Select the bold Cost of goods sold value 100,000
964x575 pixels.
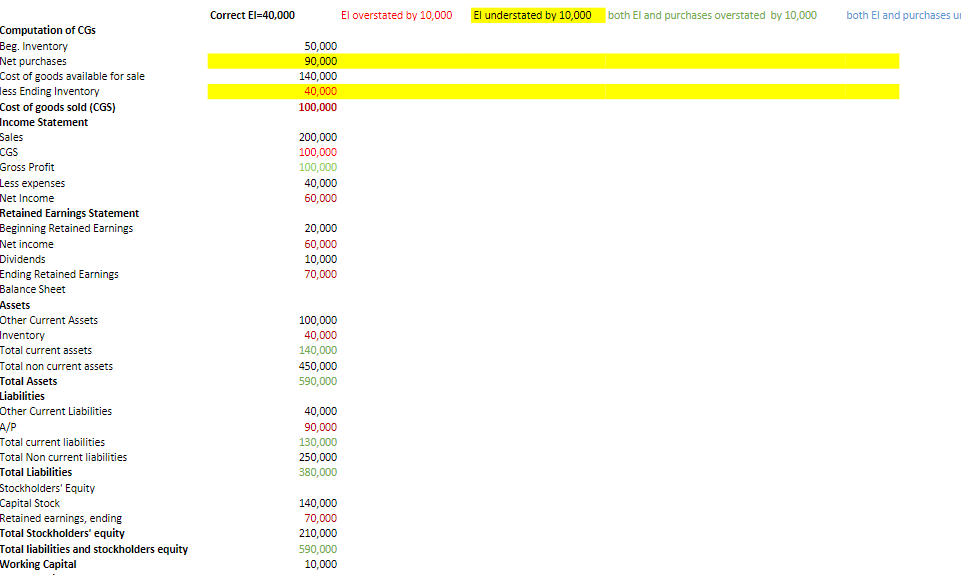318,107
